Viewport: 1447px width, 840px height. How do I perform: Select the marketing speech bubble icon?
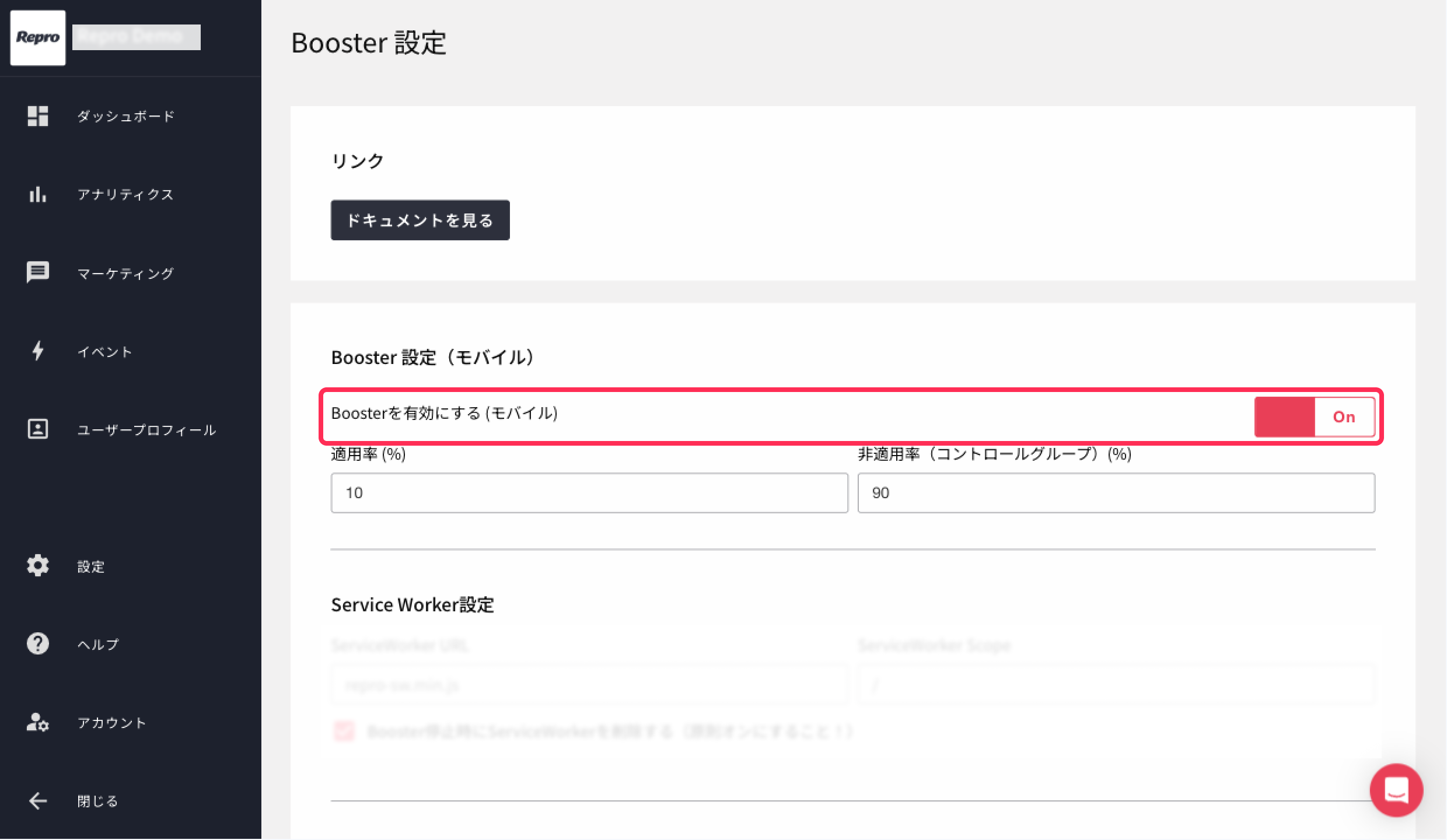pyautogui.click(x=38, y=272)
